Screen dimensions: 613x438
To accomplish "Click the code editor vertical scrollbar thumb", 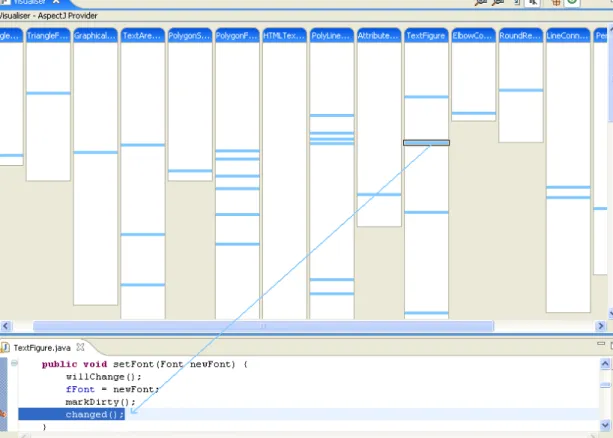I will point(605,385).
